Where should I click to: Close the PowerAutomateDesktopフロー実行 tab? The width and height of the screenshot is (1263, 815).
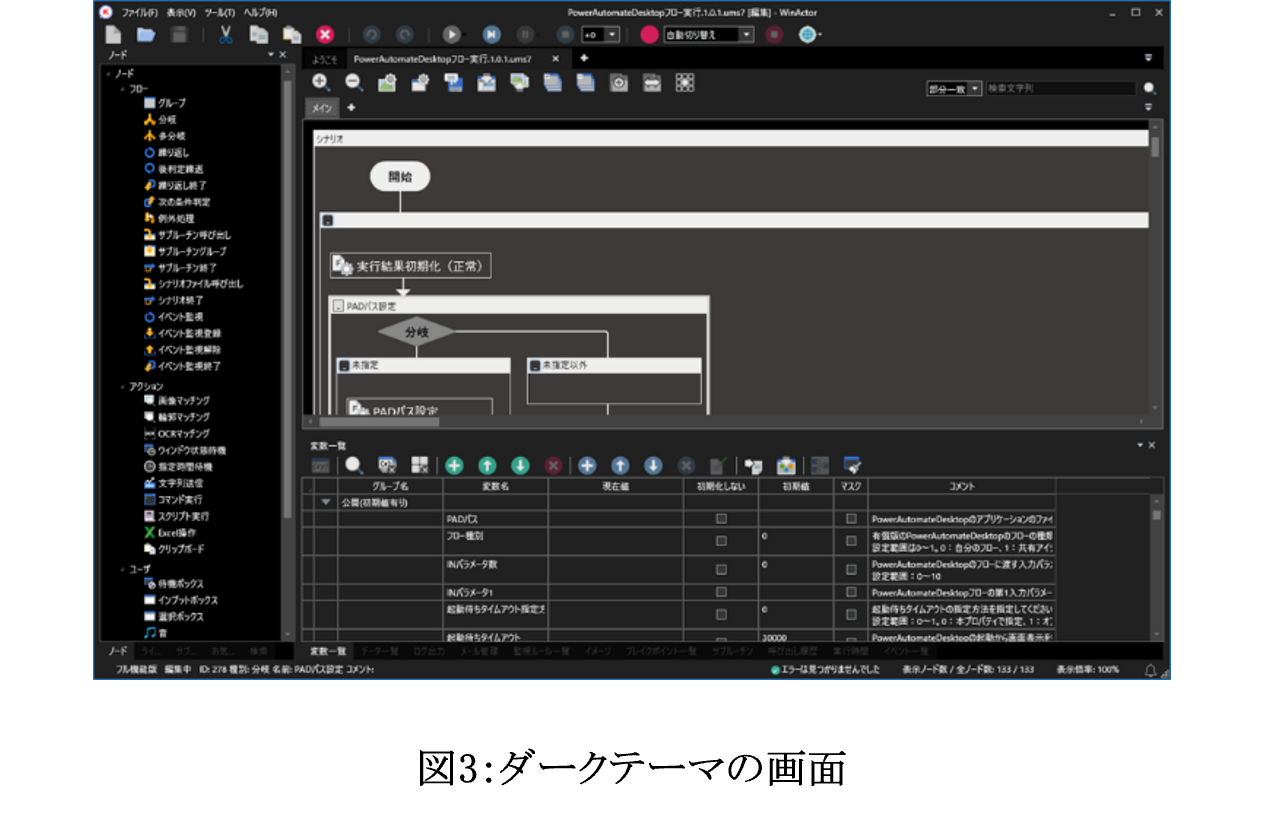pyautogui.click(x=556, y=58)
